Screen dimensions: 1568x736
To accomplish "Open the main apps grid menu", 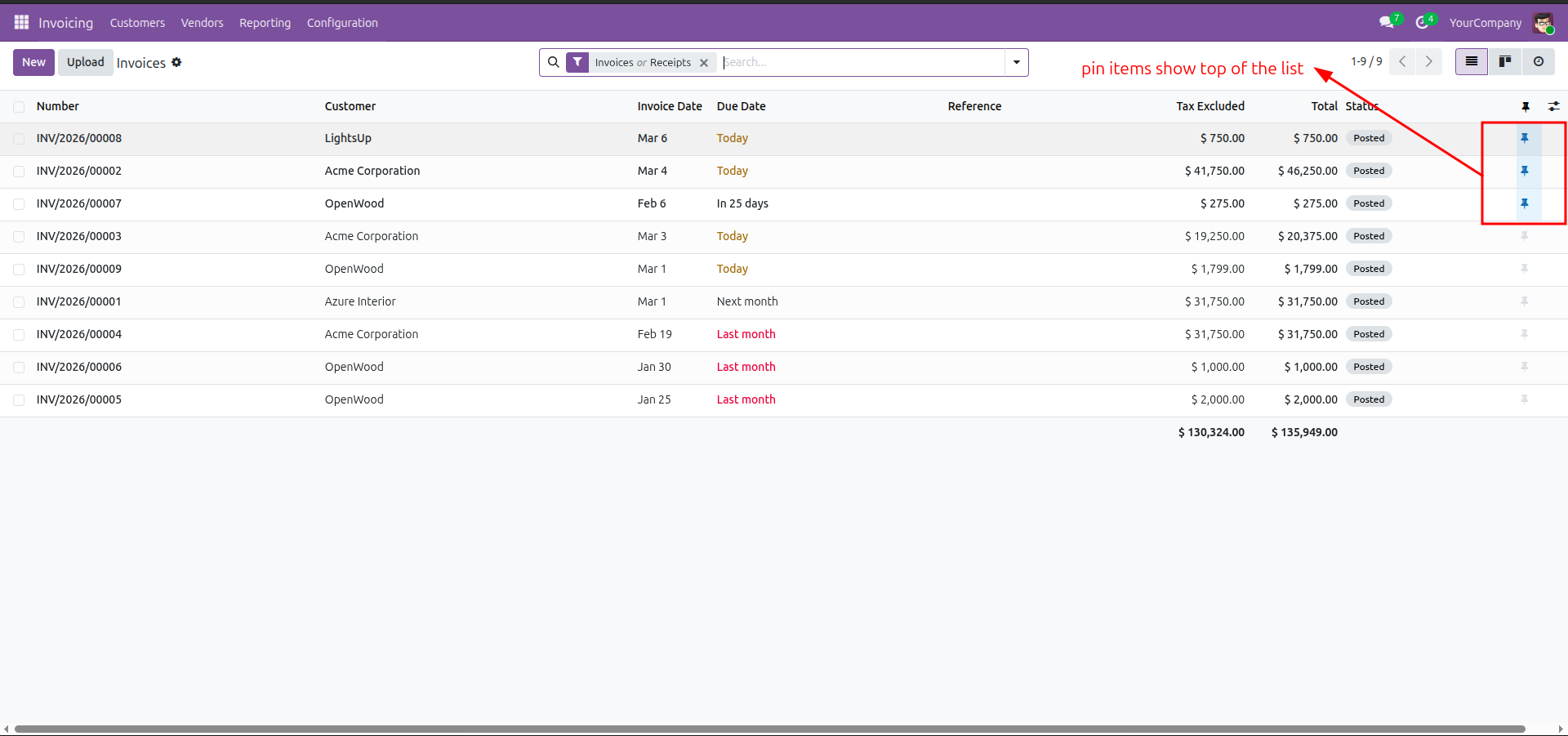I will point(21,23).
